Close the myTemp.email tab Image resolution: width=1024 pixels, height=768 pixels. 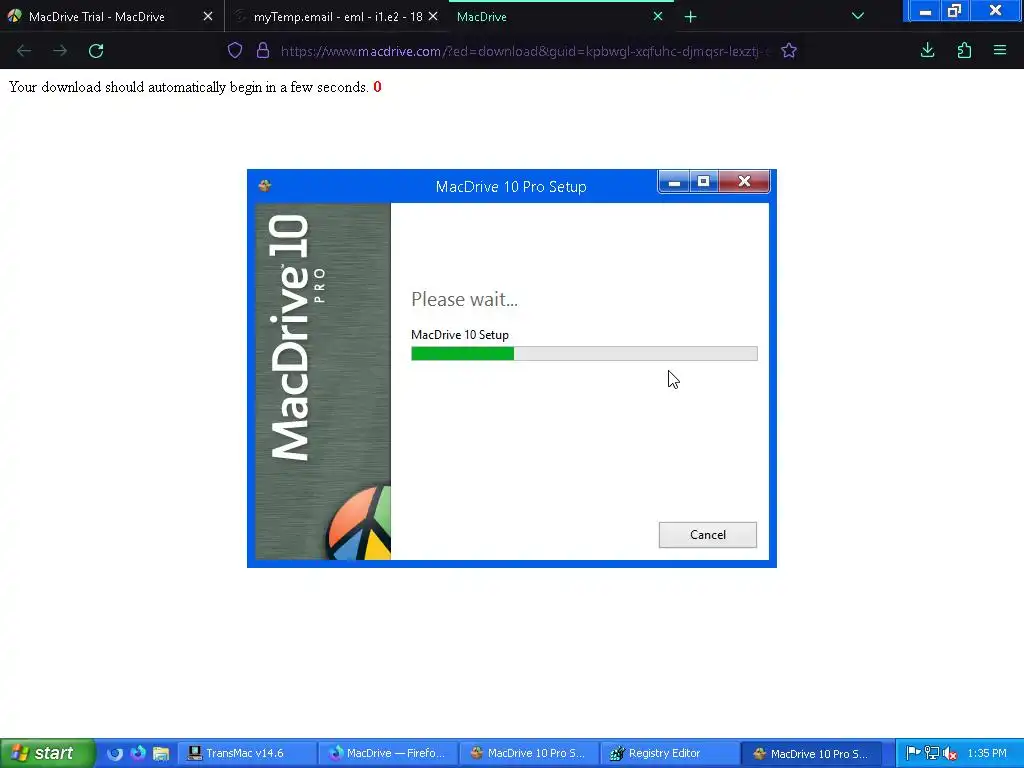433,16
